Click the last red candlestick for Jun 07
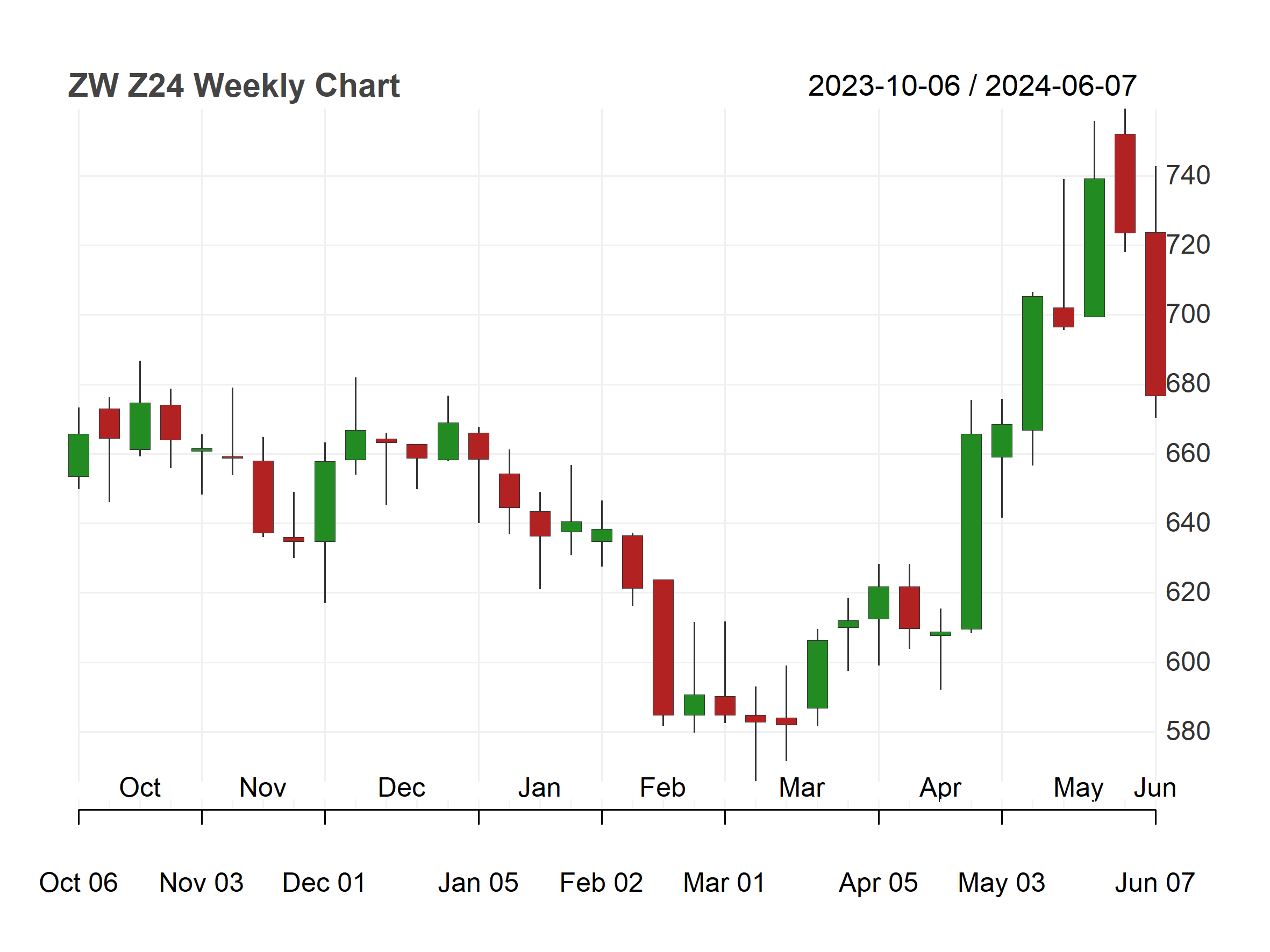Viewport: 1270px width, 952px height. coord(1156,314)
